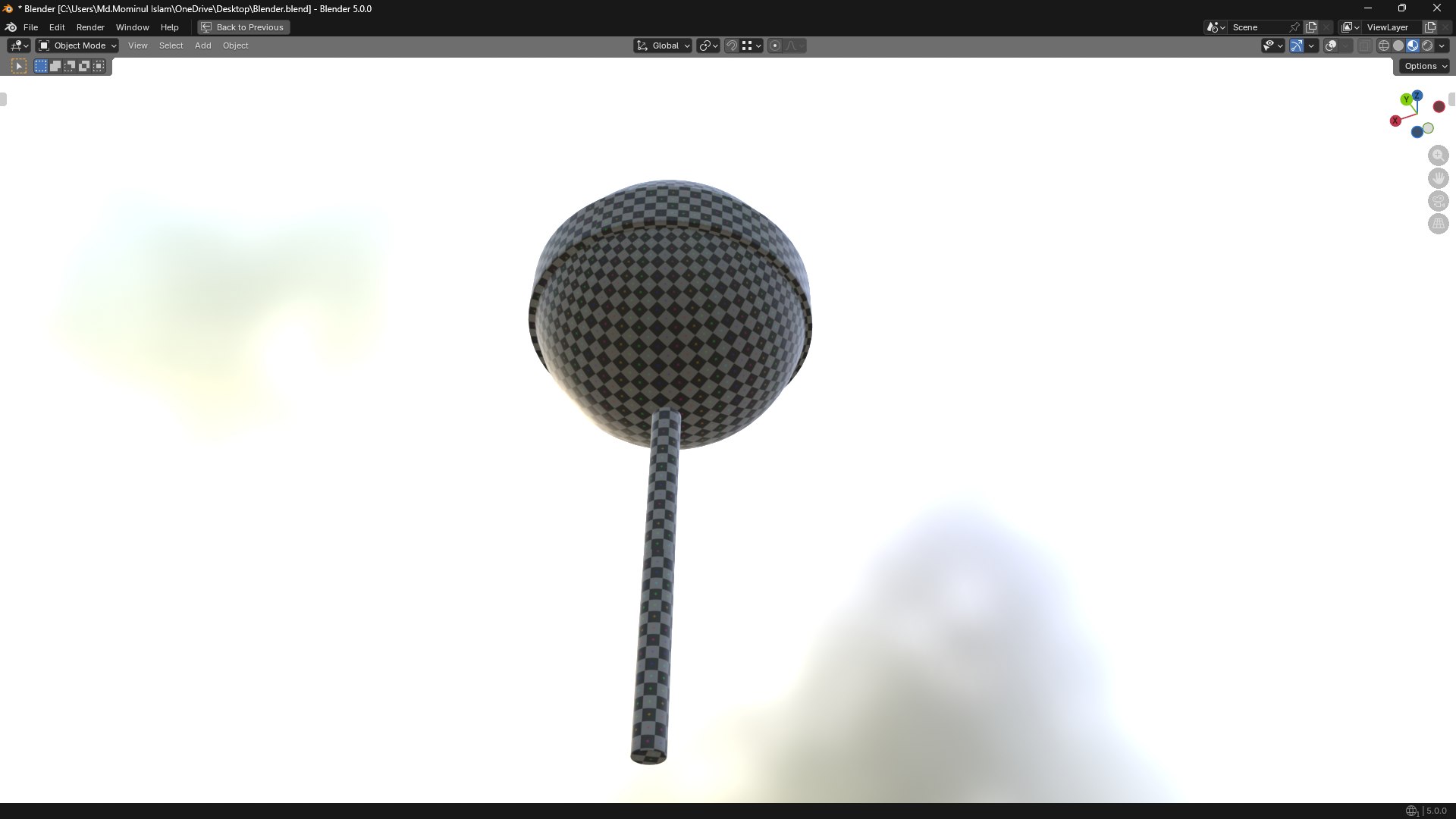Open the editor type selector dropdown
This screenshot has height=819, width=1456.
pyautogui.click(x=19, y=45)
